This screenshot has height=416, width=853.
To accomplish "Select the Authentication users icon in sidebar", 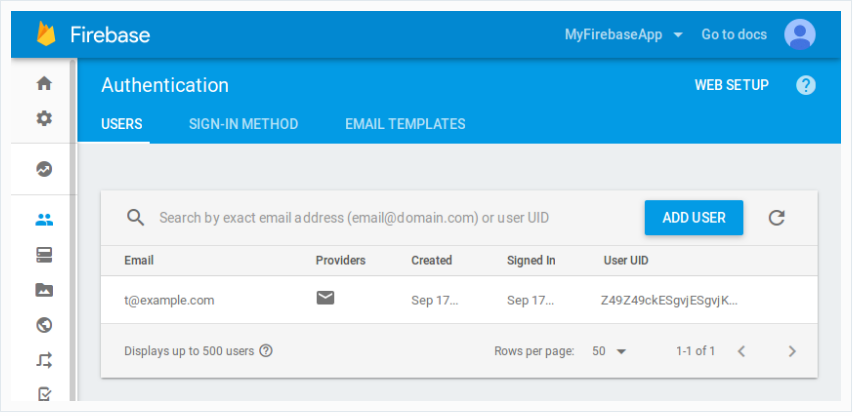I will point(44,221).
